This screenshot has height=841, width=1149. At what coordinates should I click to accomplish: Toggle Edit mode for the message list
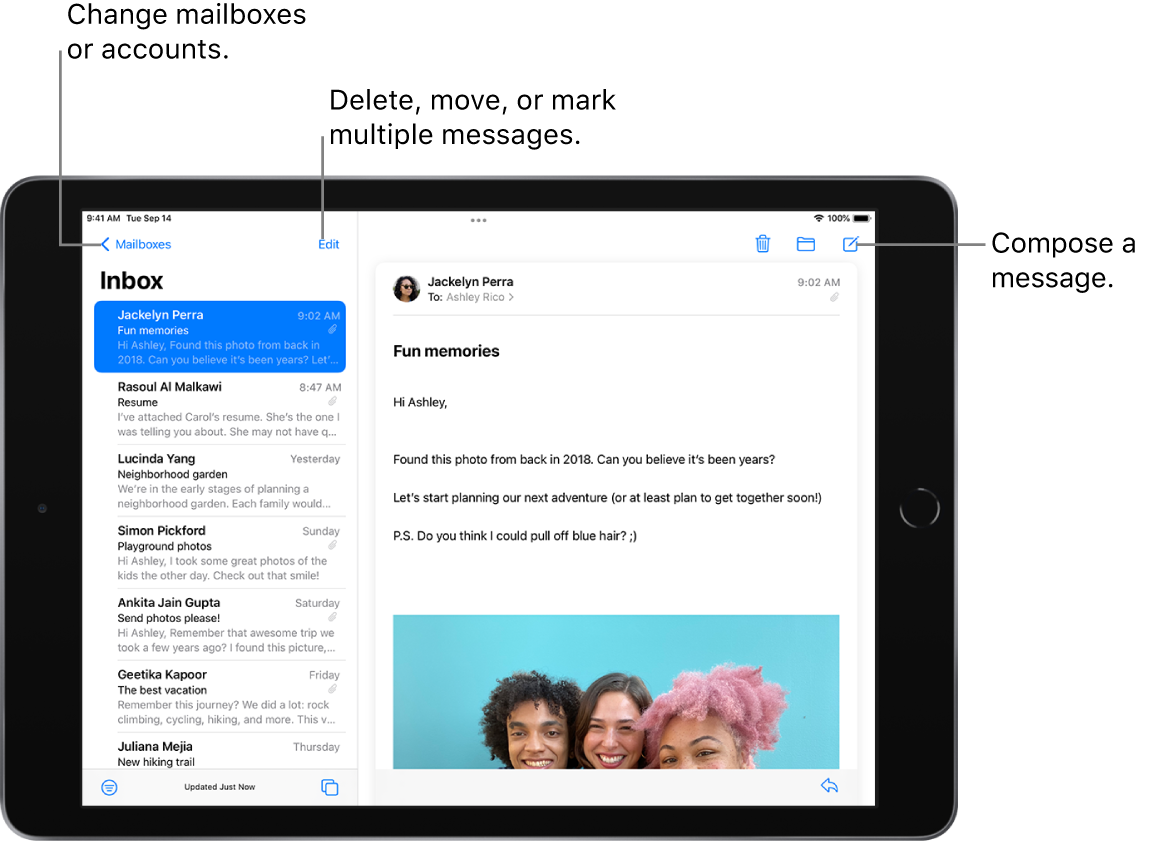point(329,244)
